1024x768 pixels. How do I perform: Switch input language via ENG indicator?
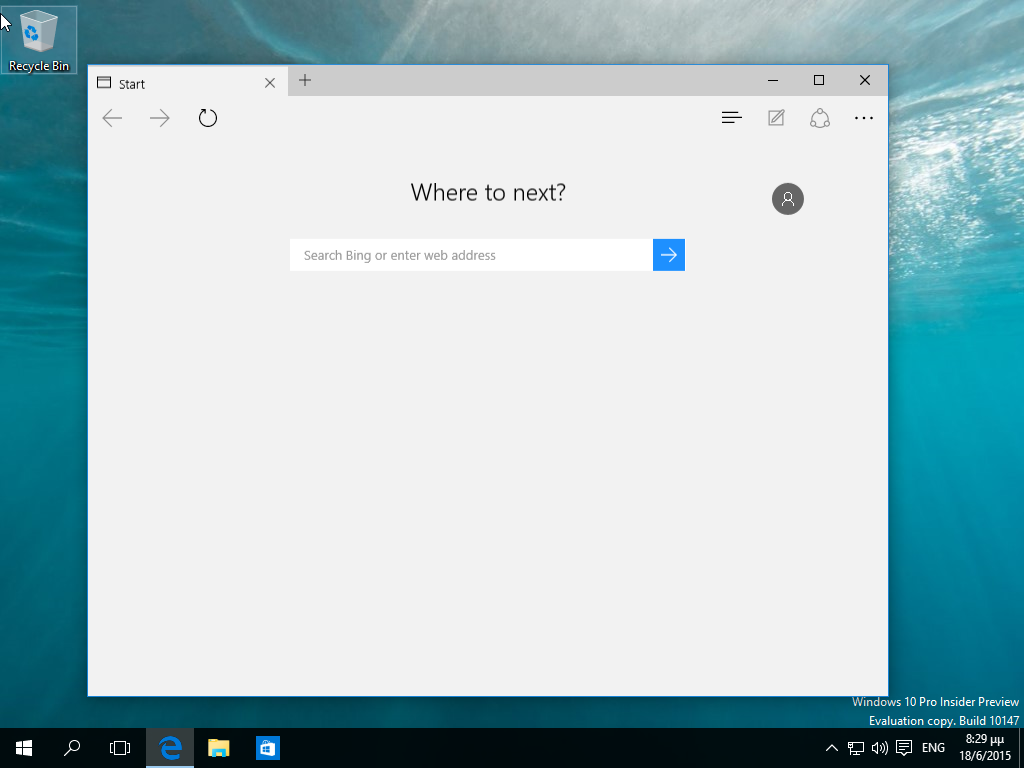(x=933, y=748)
